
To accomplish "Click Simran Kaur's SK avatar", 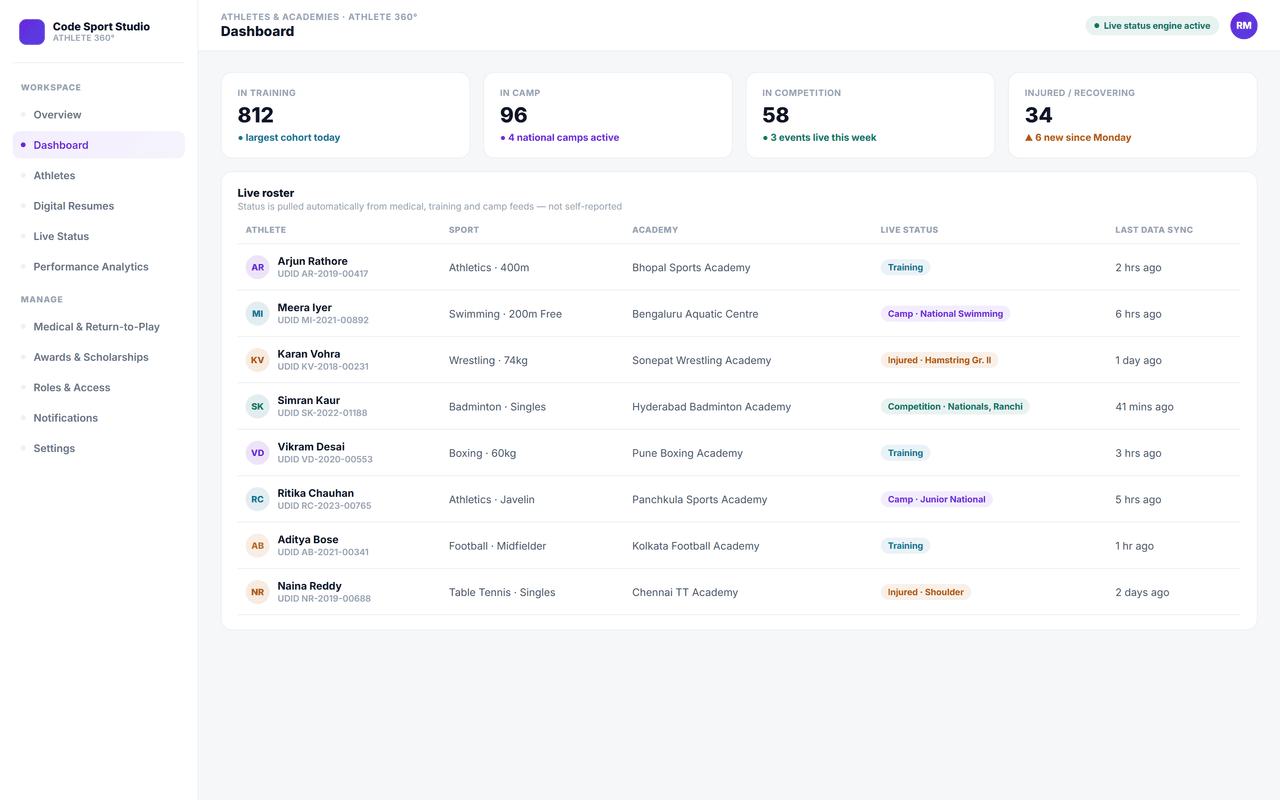I will [258, 407].
